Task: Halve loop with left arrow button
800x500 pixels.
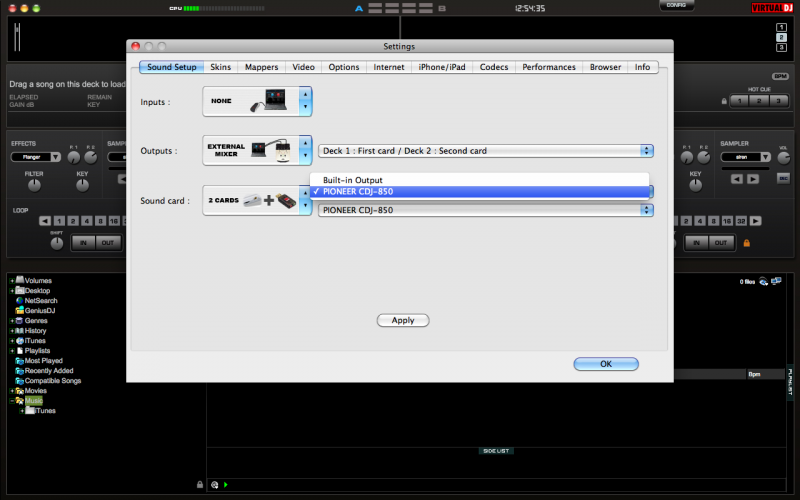Action: tap(45, 221)
